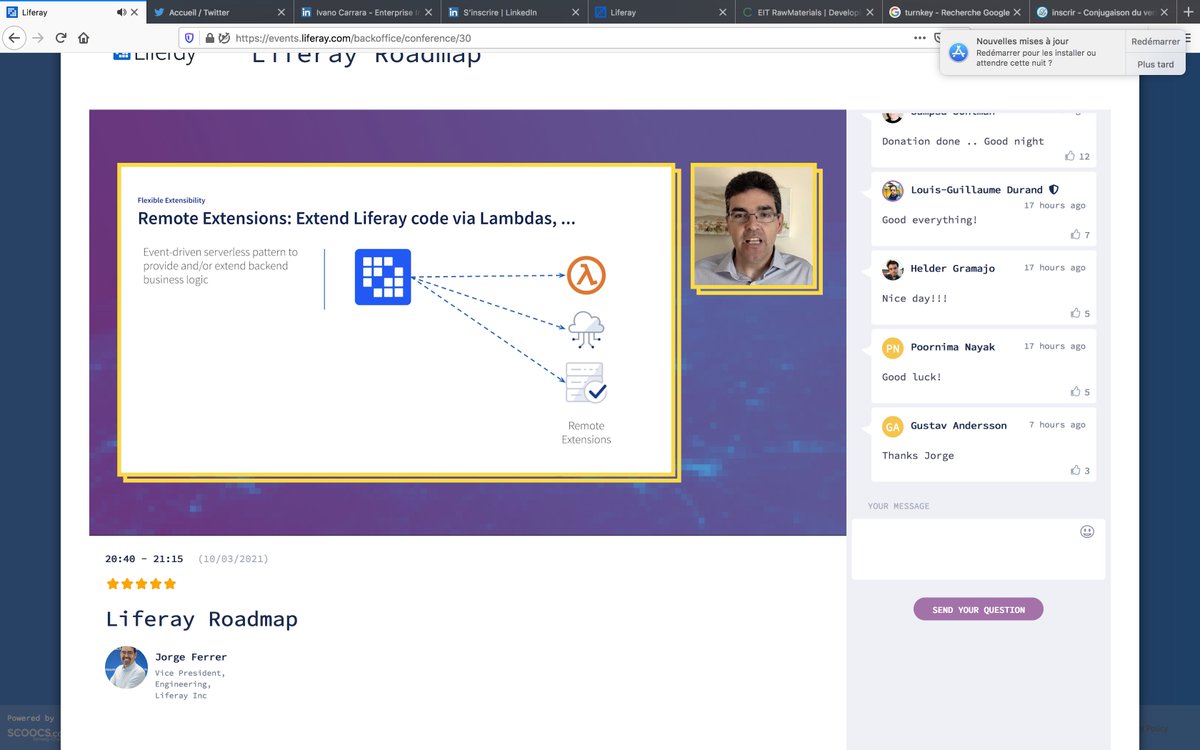Image resolution: width=1200 pixels, height=750 pixels.
Task: Close the Ivano Carrara LinkedIn tab
Action: click(x=426, y=12)
